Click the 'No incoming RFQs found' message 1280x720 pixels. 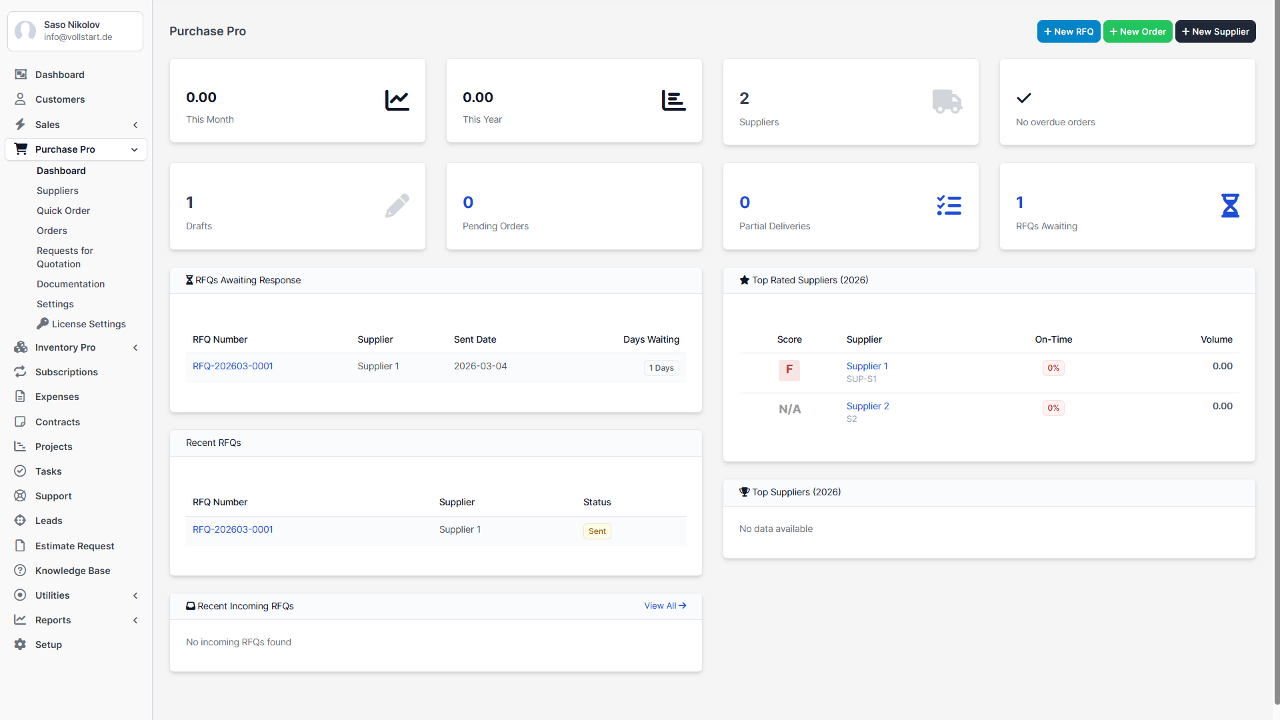239,642
